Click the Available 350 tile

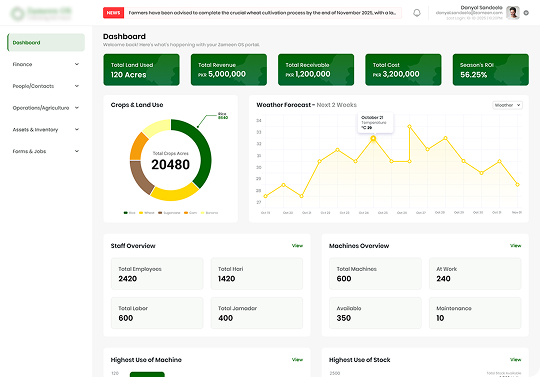tap(375, 313)
